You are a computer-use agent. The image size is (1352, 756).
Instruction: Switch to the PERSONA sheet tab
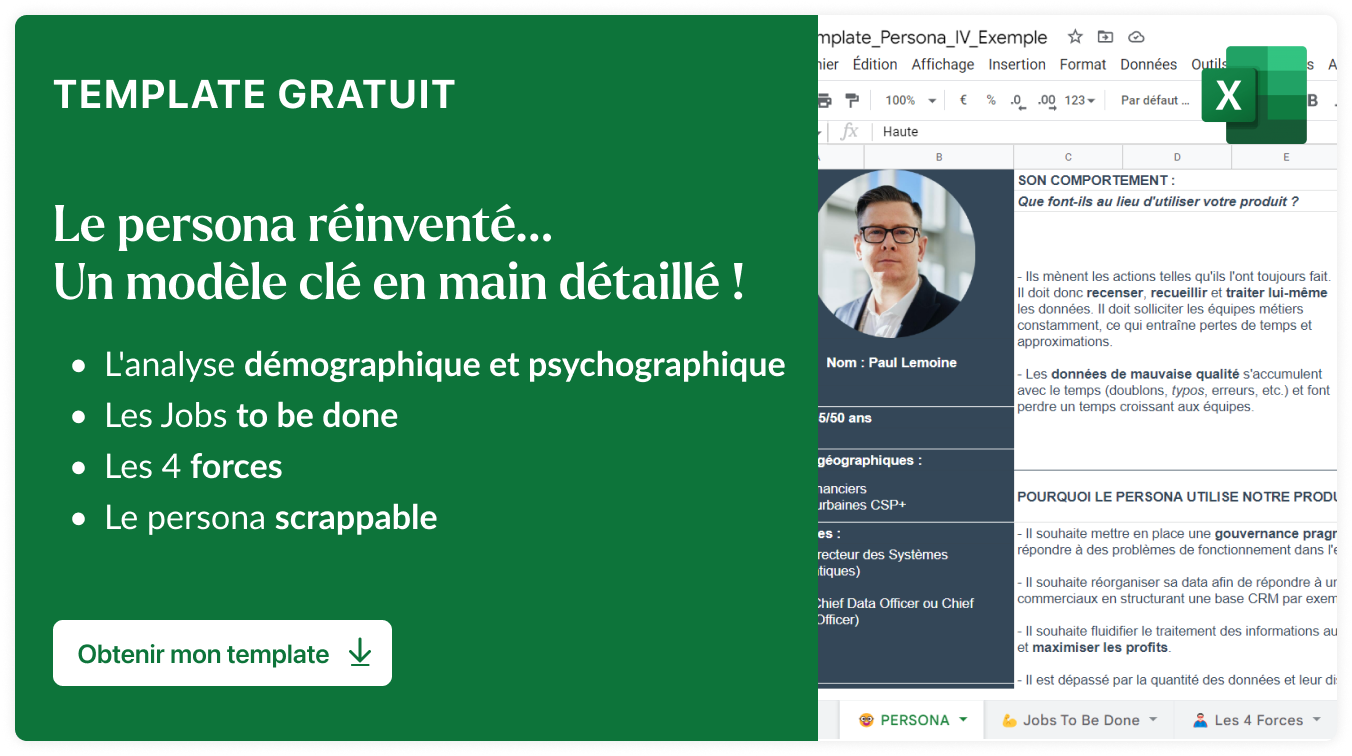[911, 719]
